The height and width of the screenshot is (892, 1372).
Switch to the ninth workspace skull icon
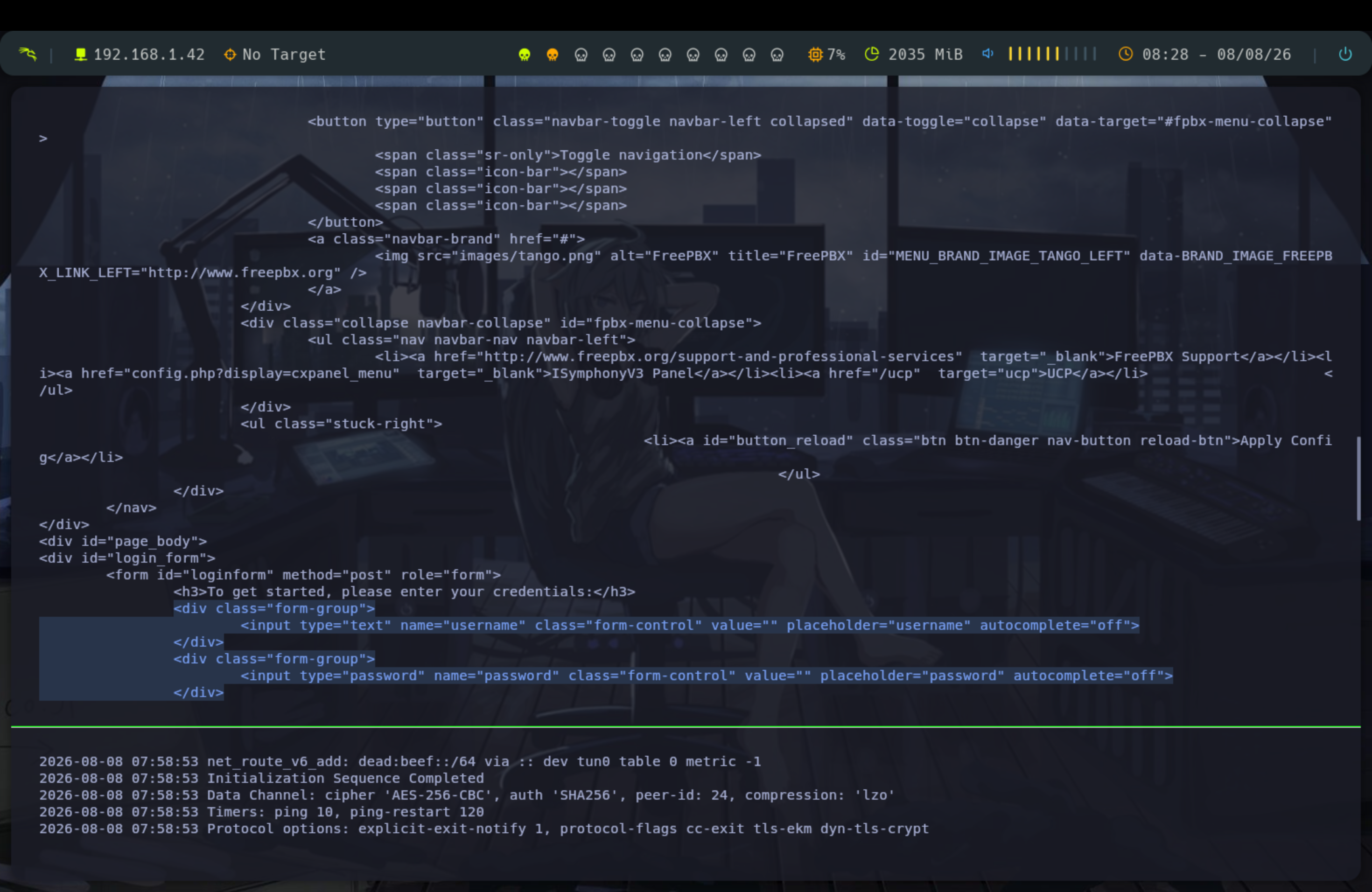point(749,55)
